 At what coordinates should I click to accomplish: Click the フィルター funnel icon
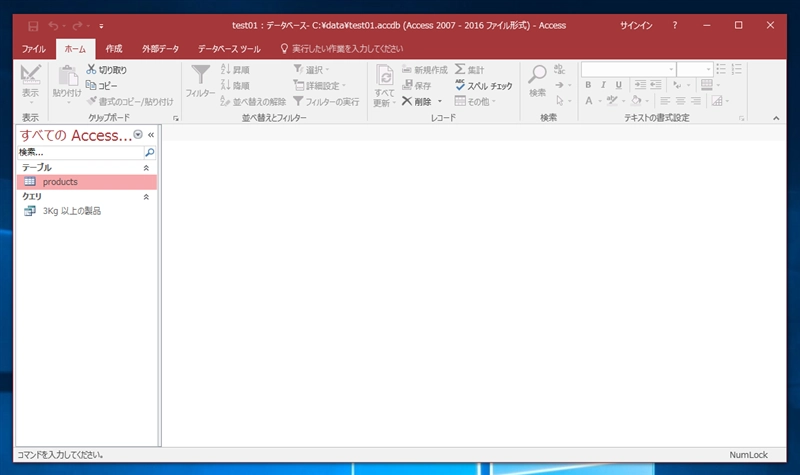point(201,76)
